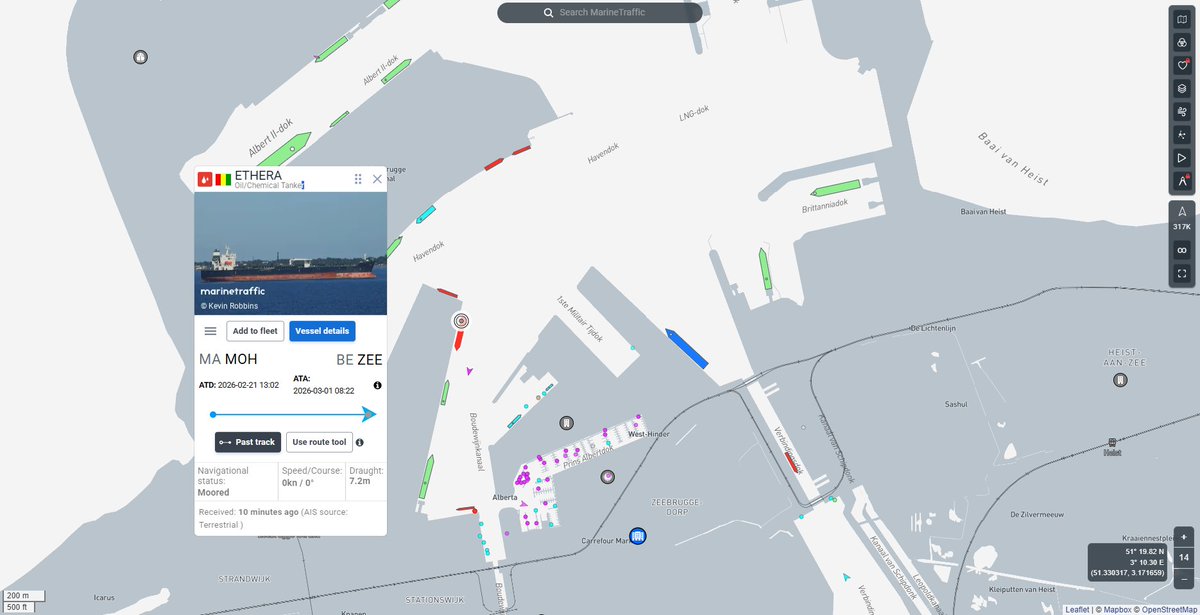Viewport: 1200px width, 615px height.
Task: Open the map type selector icon
Action: click(1182, 19)
